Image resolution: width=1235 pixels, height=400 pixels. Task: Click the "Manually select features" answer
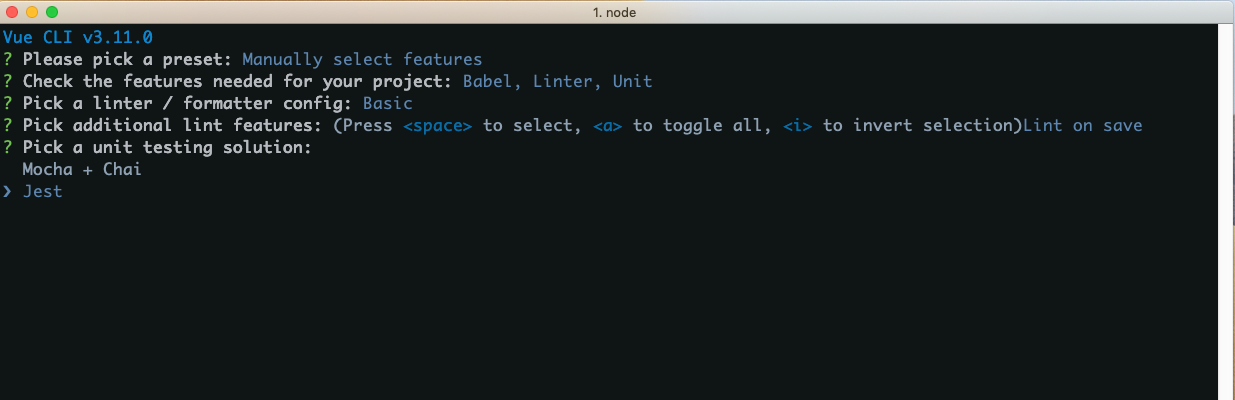point(362,60)
